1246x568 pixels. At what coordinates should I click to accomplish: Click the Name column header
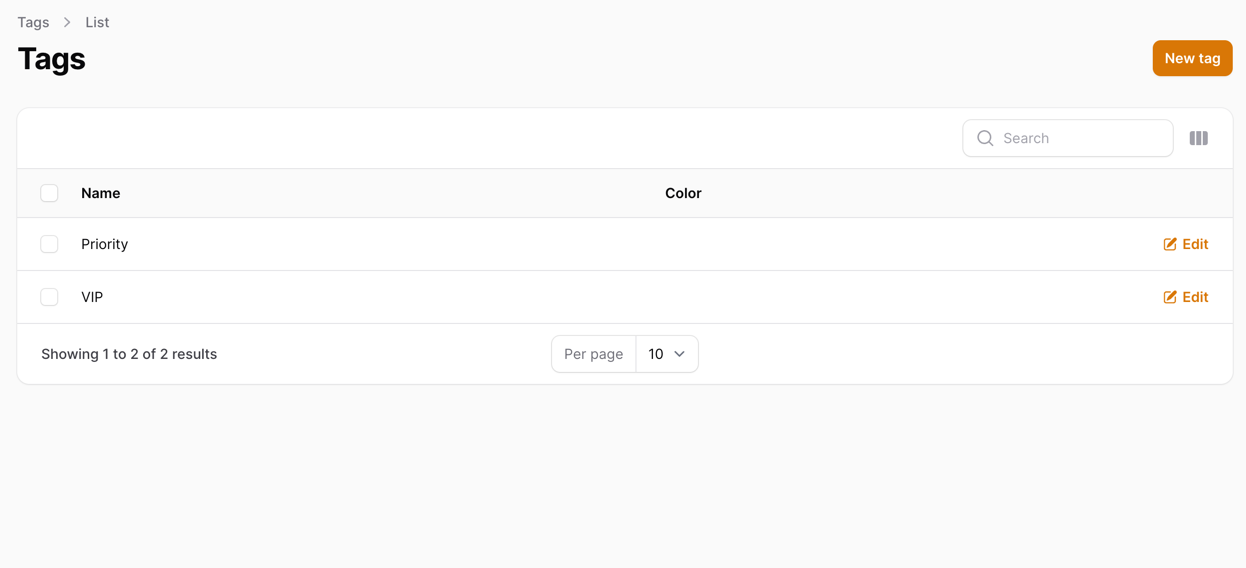[x=101, y=193]
